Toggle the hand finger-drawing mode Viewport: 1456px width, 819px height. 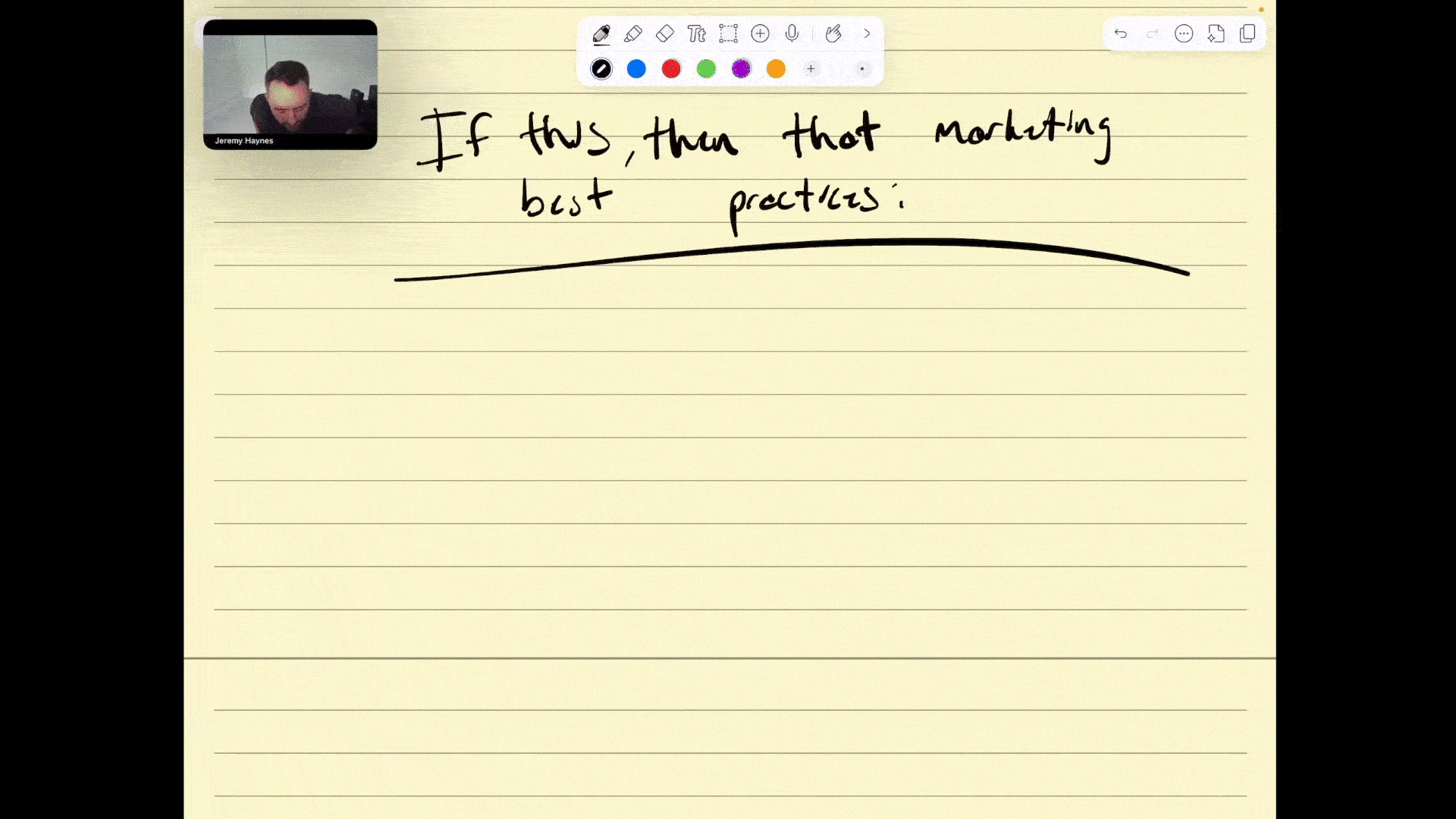833,34
